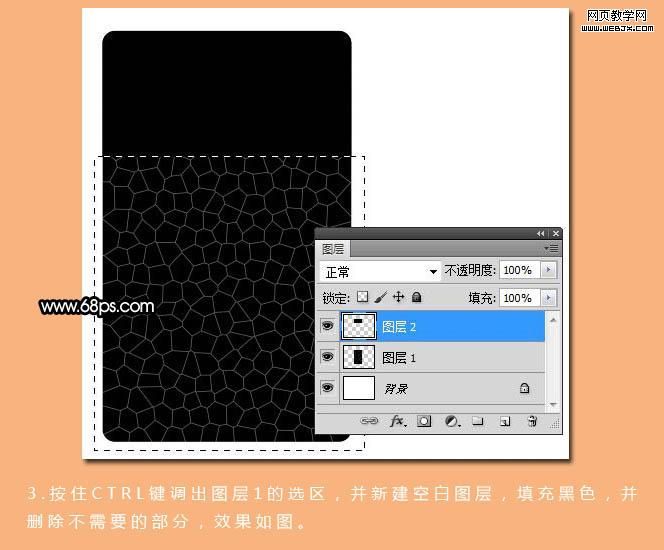Add a layer mask

(424, 421)
